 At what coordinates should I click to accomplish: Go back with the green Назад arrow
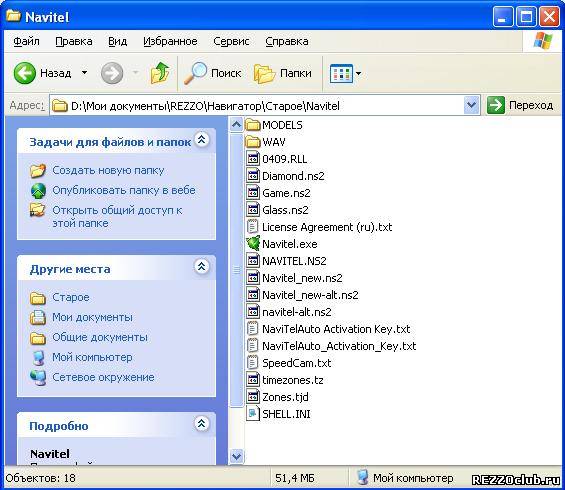point(25,73)
